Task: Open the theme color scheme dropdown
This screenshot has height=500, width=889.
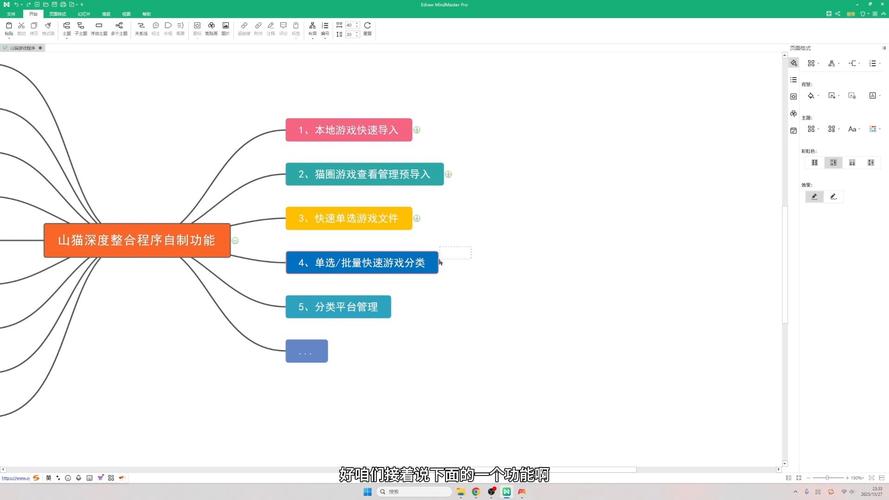Action: 874,129
